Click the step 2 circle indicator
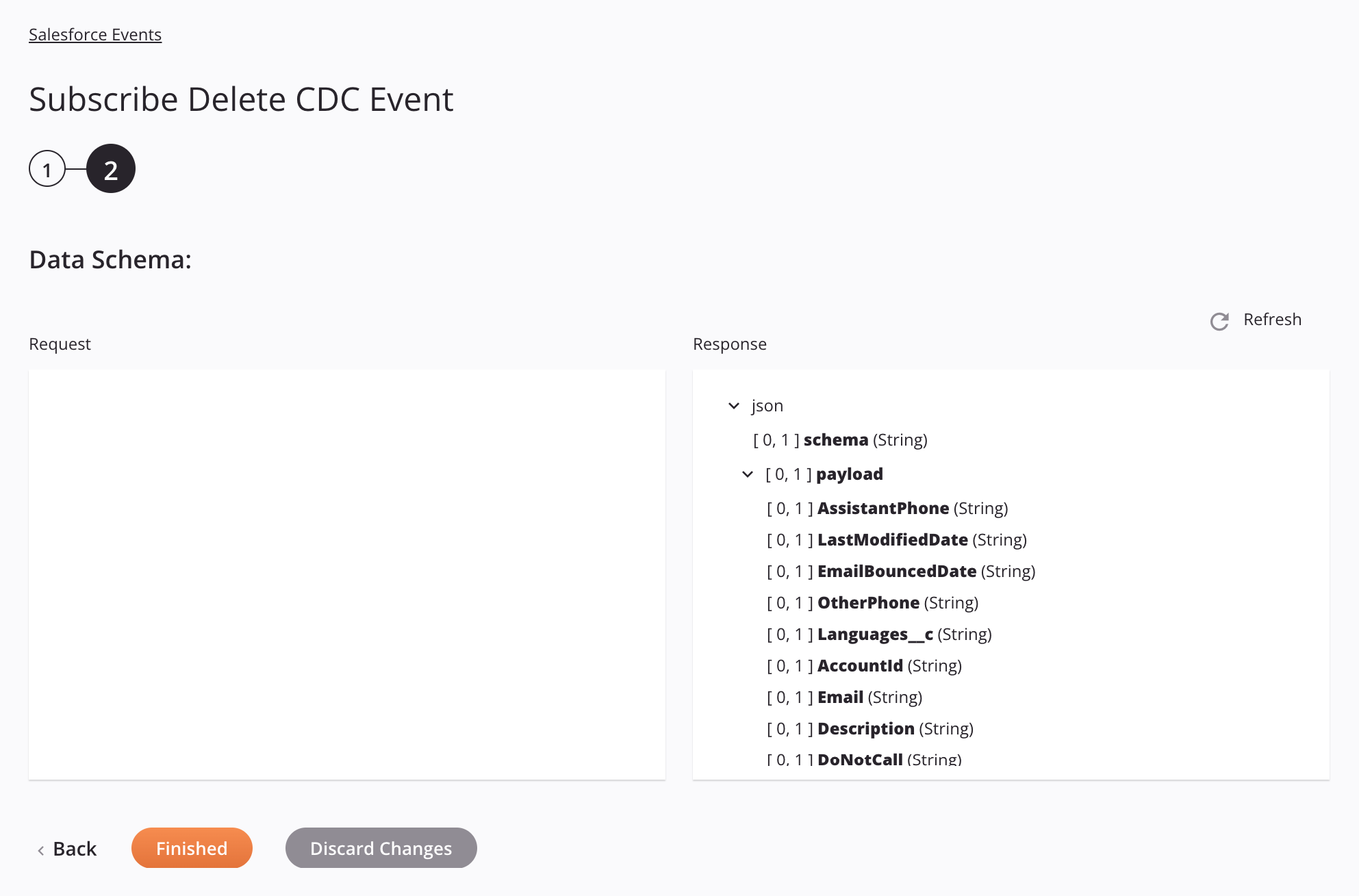 click(x=110, y=169)
